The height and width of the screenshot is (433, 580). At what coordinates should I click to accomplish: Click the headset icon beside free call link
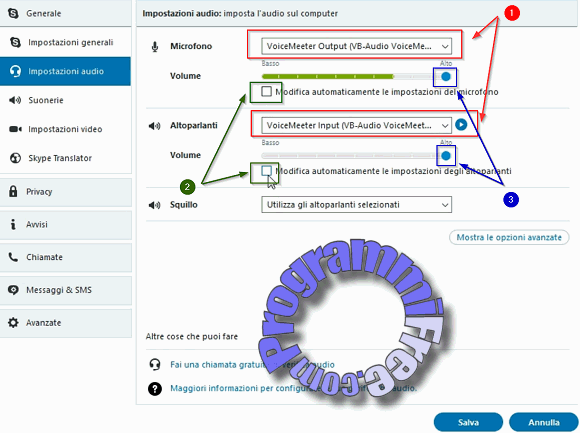155,365
